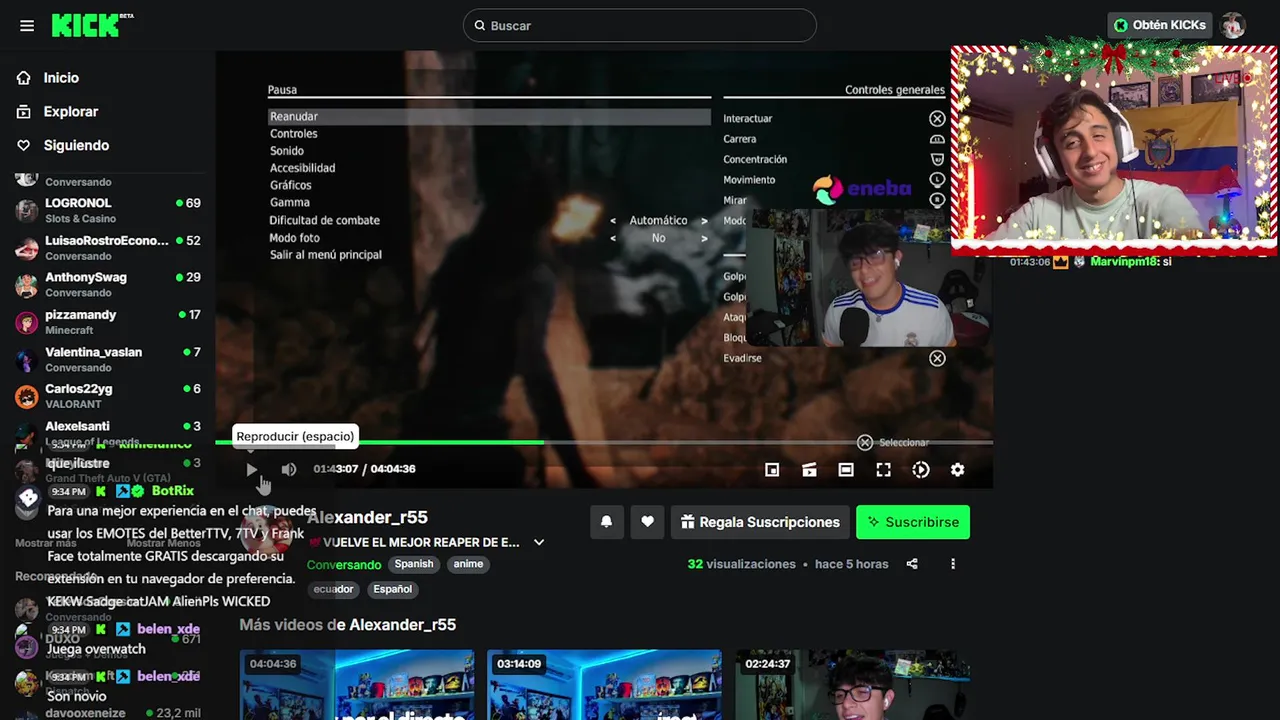Follow the channel with heart button

(647, 522)
